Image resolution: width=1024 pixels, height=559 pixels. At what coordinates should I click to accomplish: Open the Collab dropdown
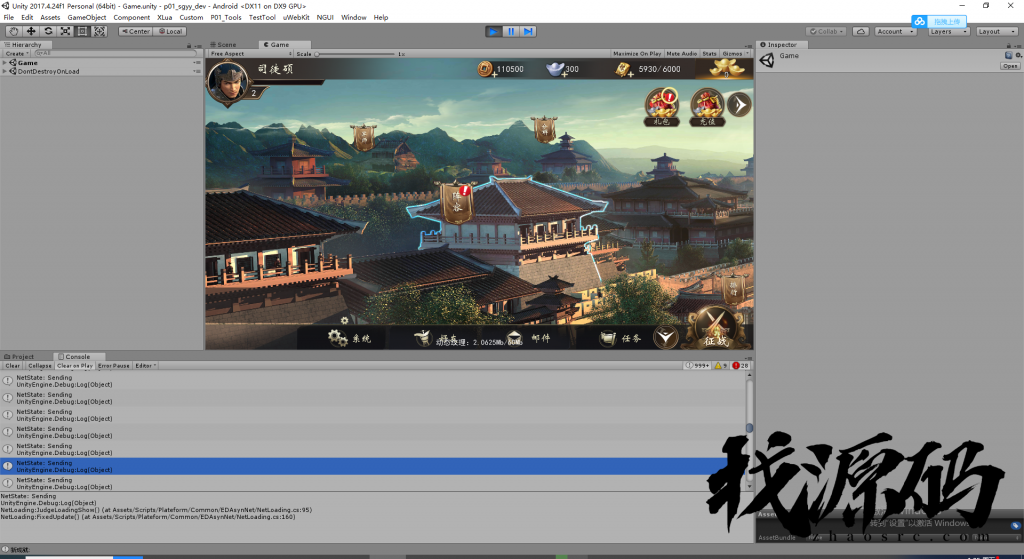826,31
